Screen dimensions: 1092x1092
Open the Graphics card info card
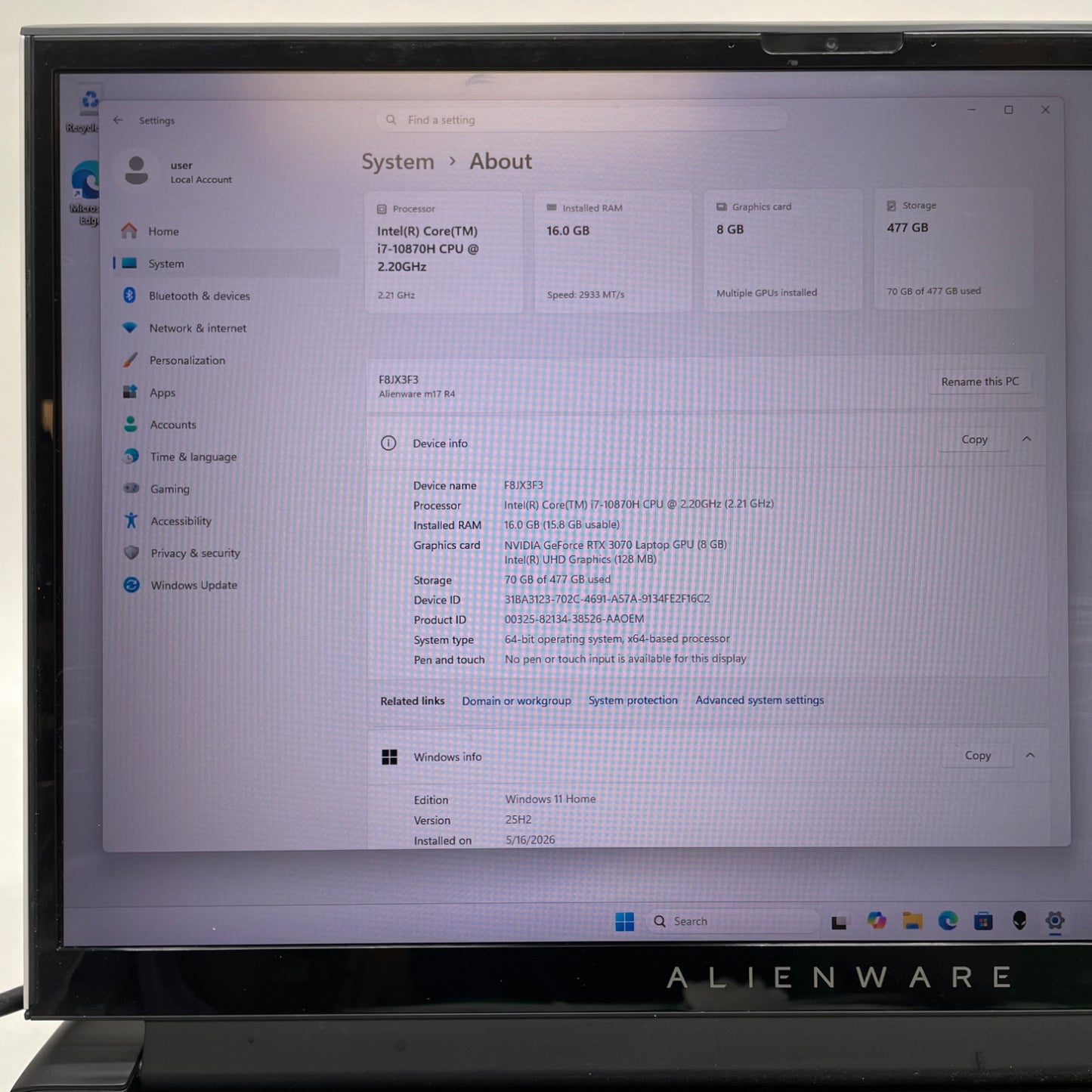click(x=783, y=249)
